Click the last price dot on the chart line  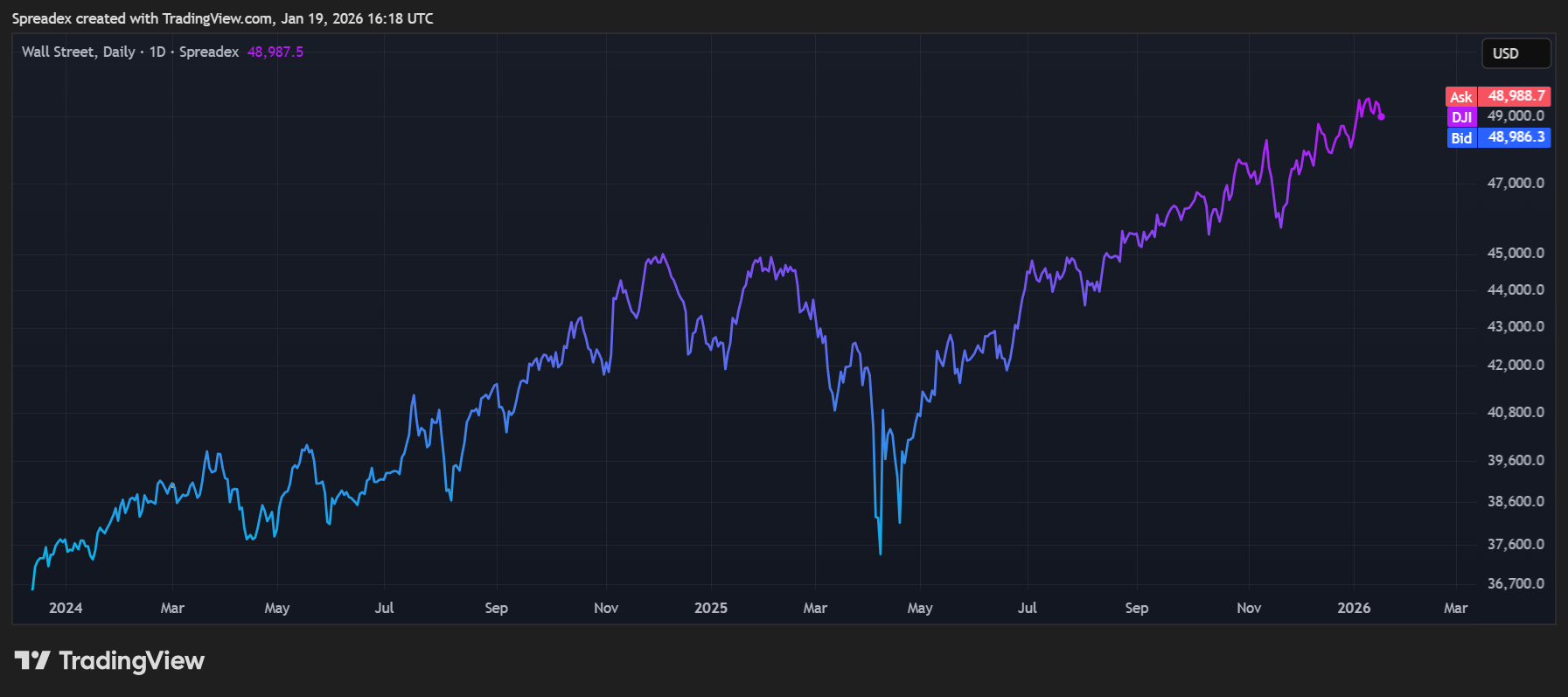[1381, 116]
